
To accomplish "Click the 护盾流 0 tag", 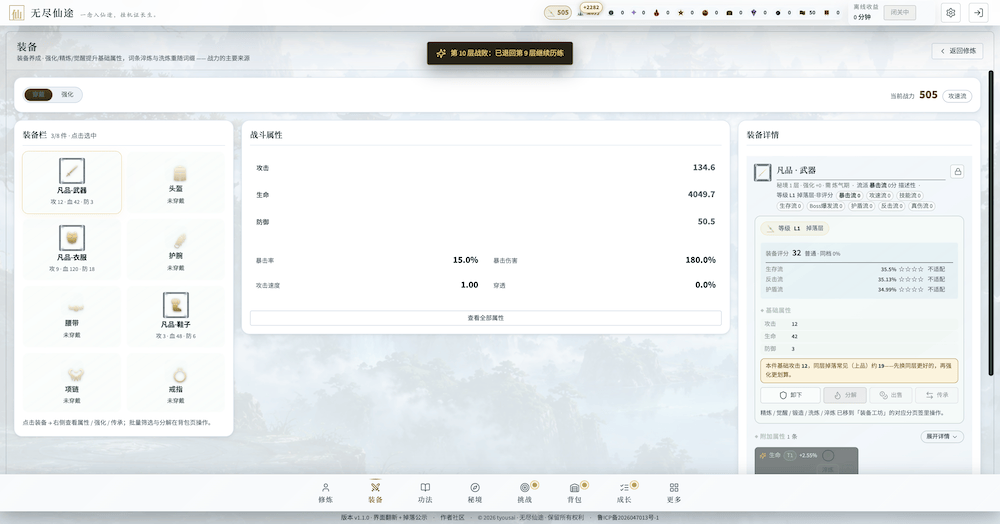I will [862, 206].
